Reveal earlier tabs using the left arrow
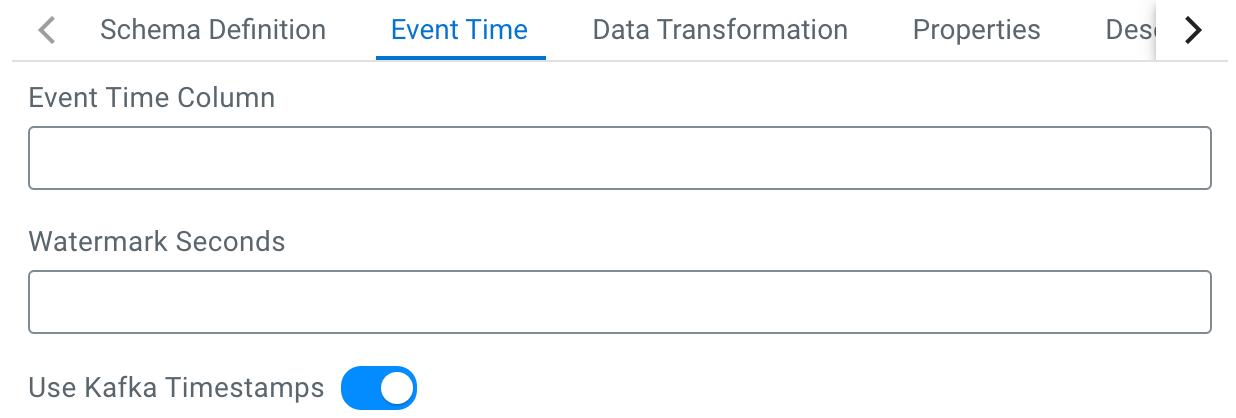 point(46,31)
